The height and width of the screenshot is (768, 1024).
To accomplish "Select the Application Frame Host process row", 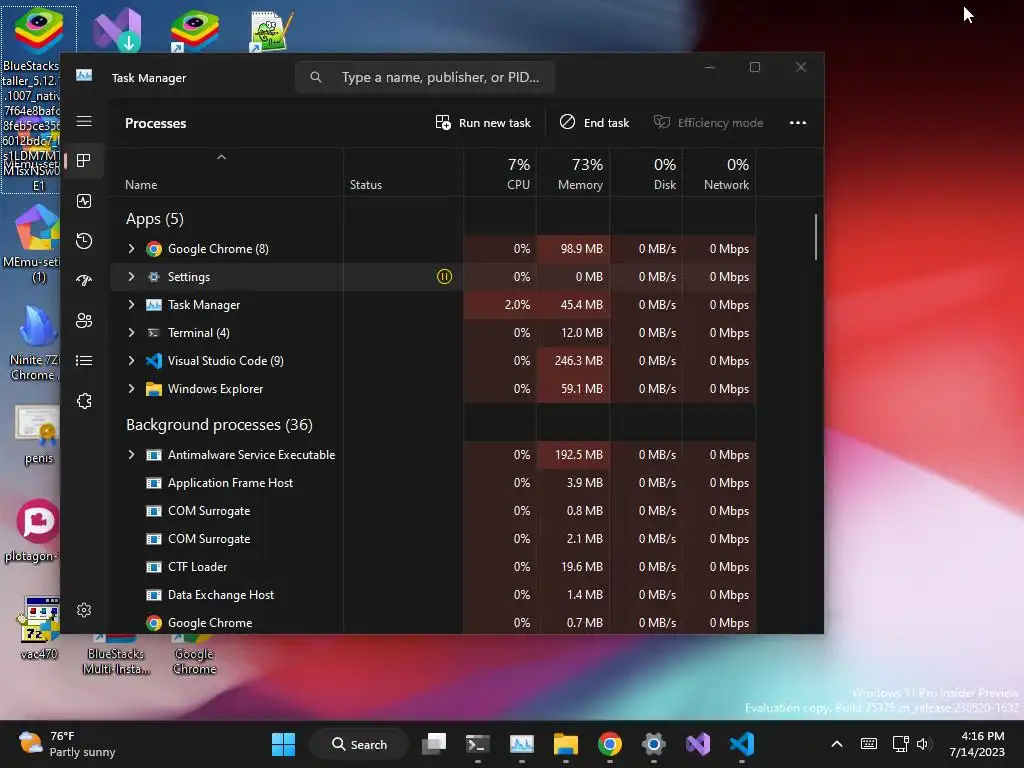I will tap(432, 483).
